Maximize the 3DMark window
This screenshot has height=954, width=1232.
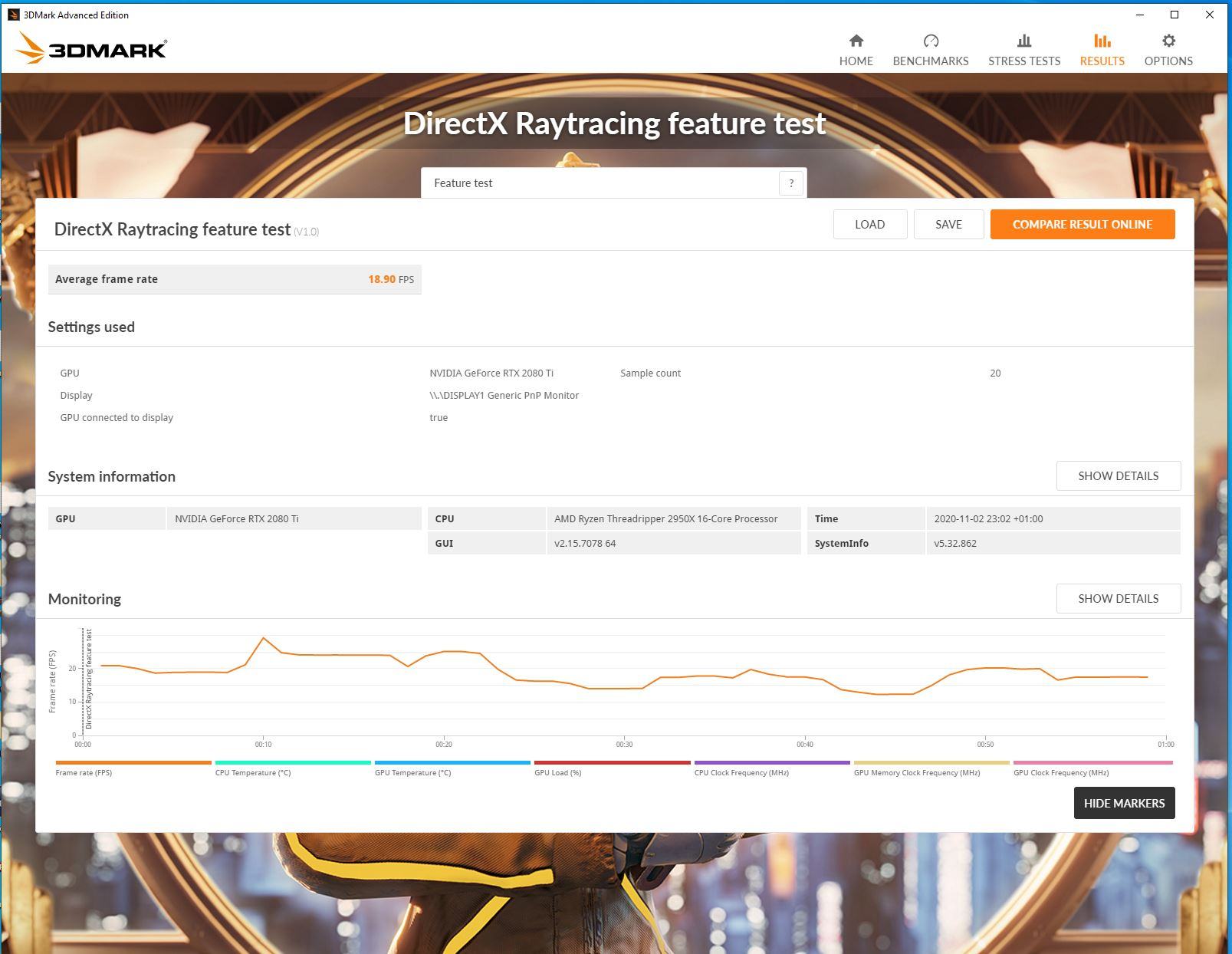[1174, 15]
